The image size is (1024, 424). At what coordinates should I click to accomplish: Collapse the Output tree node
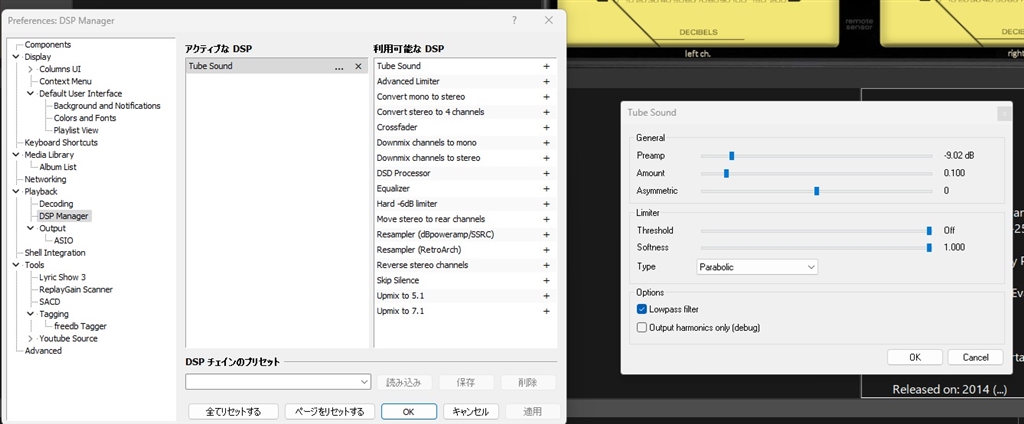click(30, 228)
